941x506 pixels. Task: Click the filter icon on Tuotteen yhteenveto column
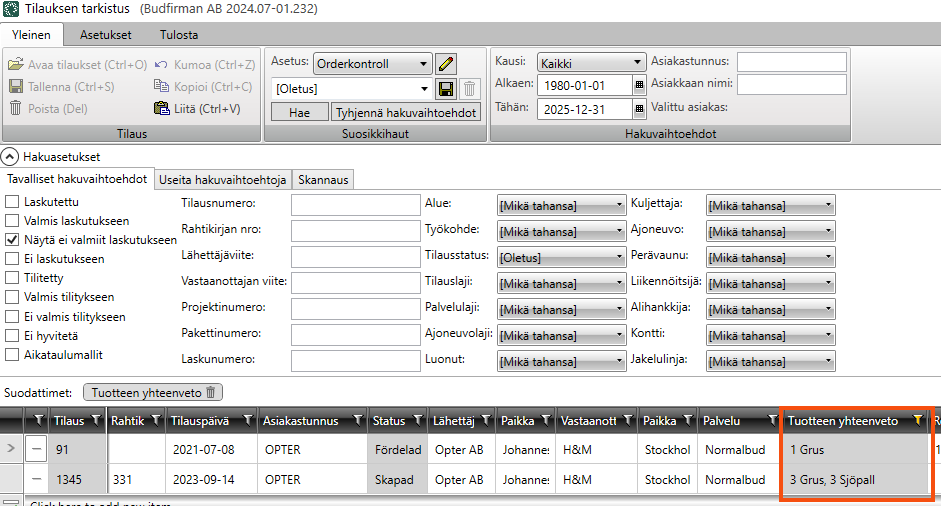[918, 421]
